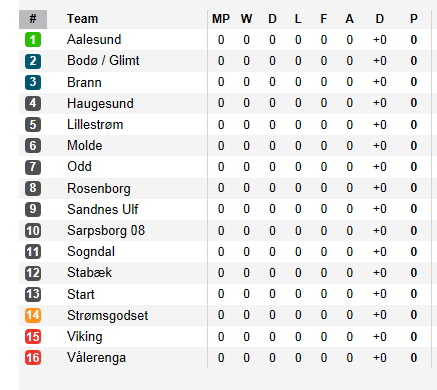Click the gray position 10 badge
This screenshot has height=390, width=437.
coord(33,230)
